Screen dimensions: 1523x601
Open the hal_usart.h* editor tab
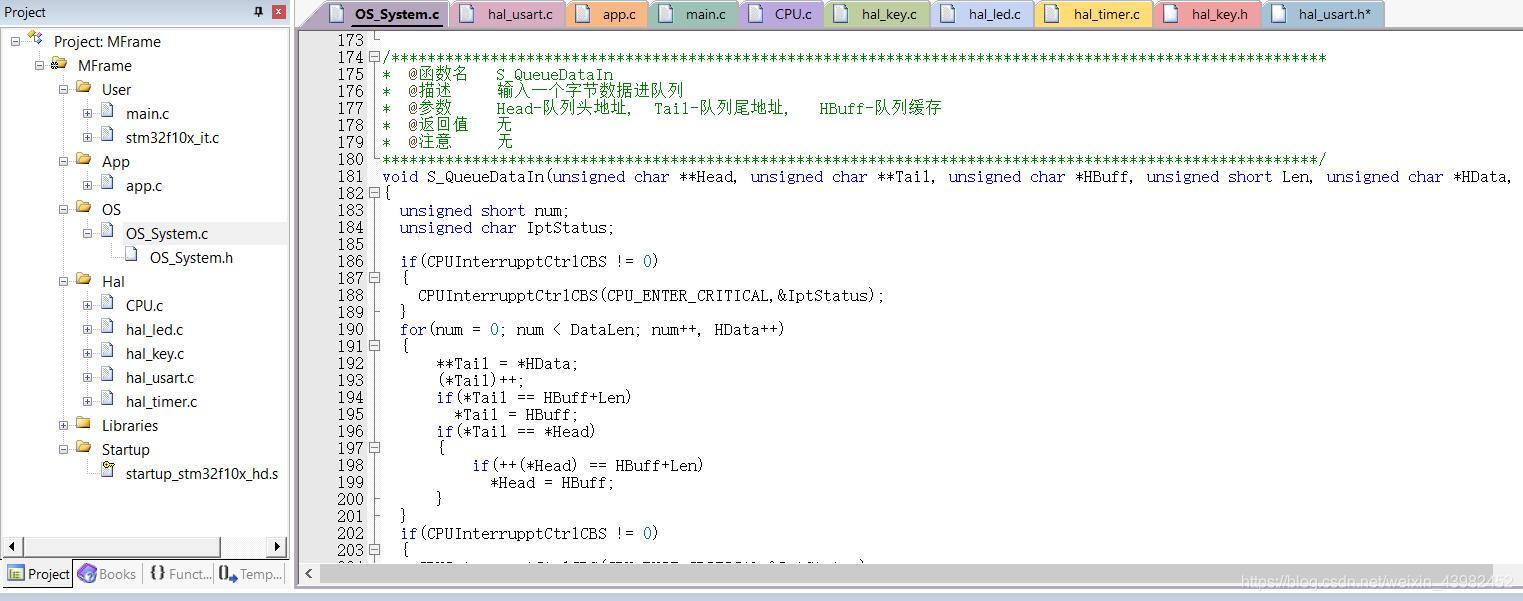coord(1324,14)
